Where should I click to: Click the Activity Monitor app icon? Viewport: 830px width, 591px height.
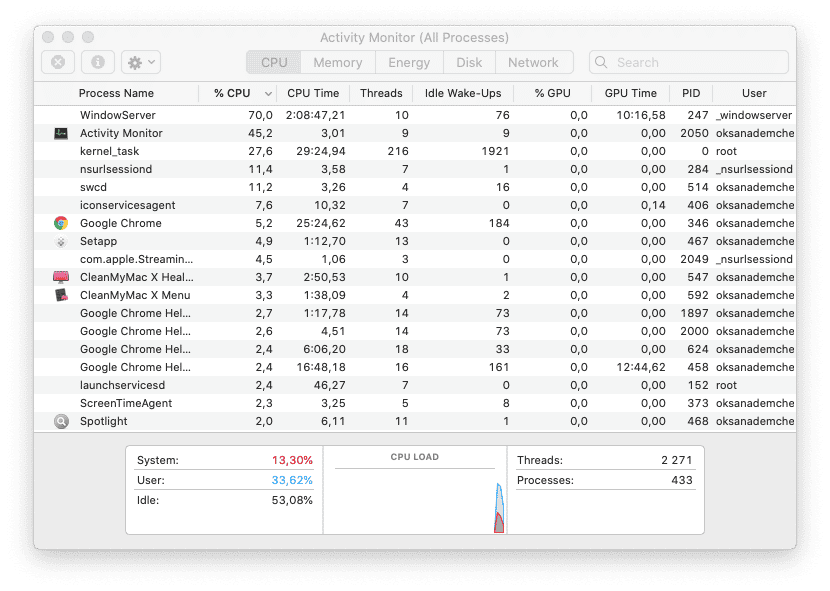coord(61,133)
